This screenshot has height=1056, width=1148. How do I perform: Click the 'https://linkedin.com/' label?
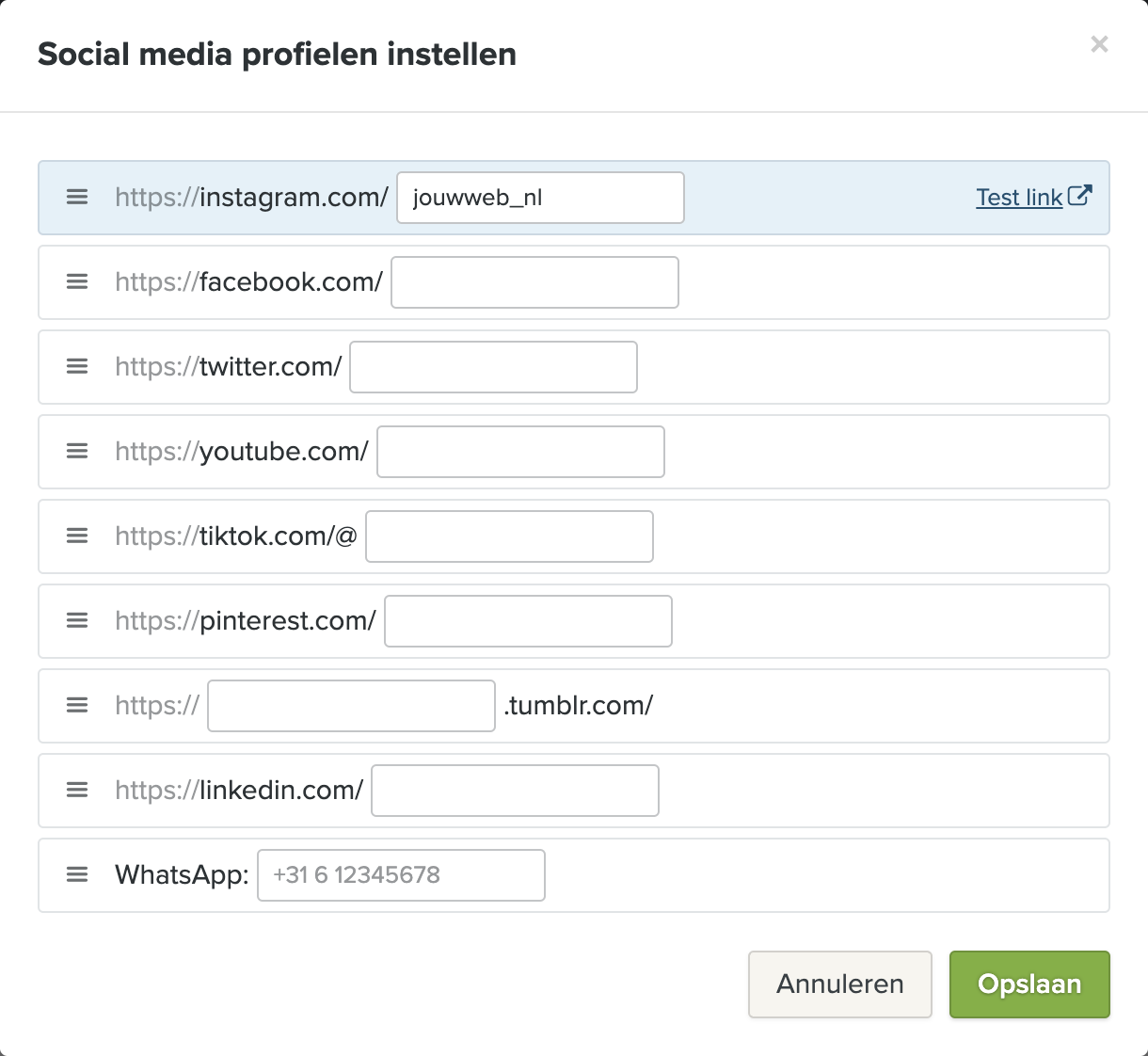click(239, 791)
